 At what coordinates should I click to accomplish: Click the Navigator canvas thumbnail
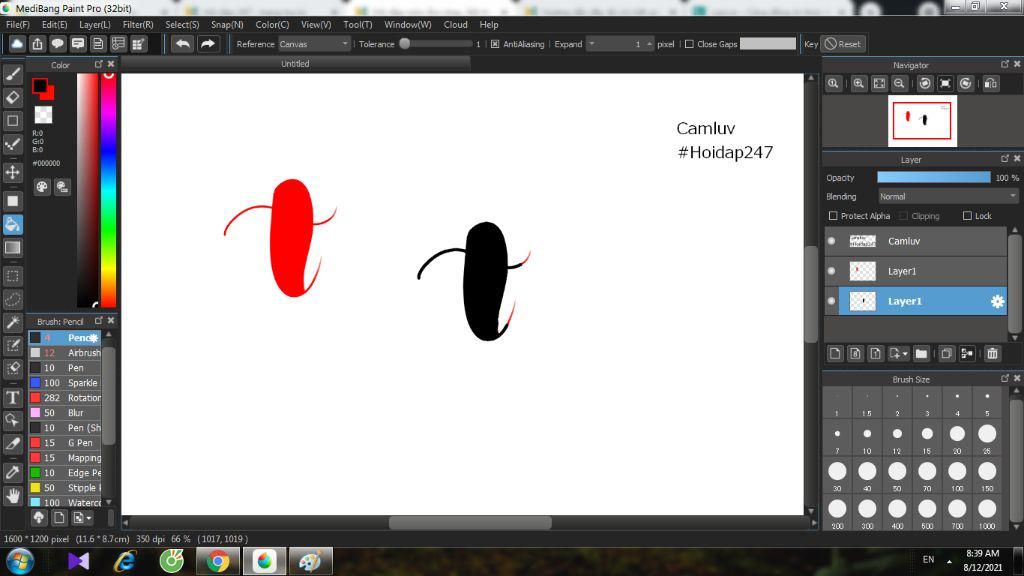point(922,121)
